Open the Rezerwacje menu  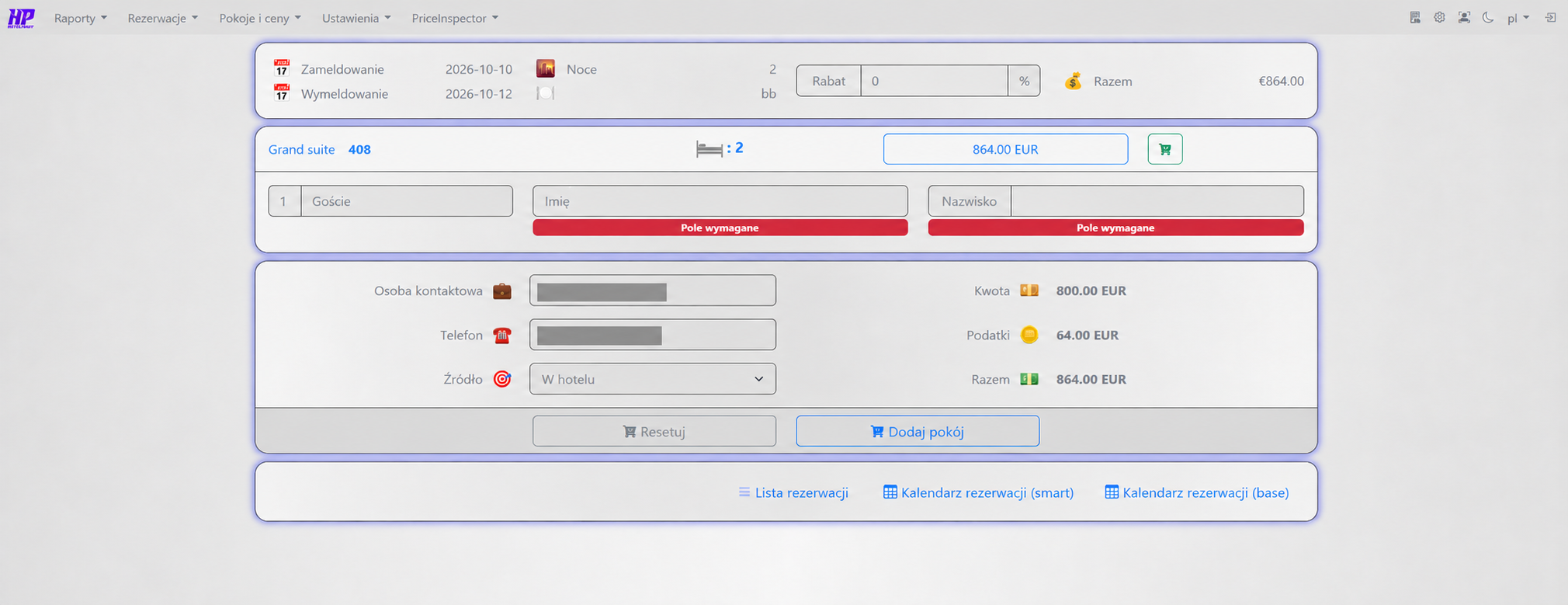163,18
